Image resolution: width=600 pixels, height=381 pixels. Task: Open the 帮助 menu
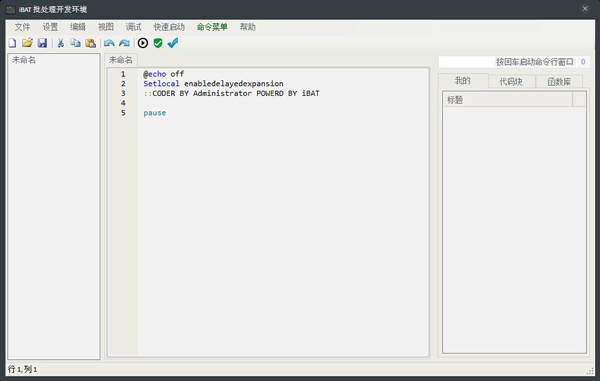tap(248, 27)
